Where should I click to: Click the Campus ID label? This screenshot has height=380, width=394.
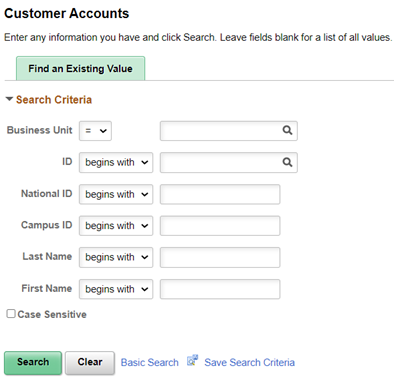pyautogui.click(x=47, y=225)
